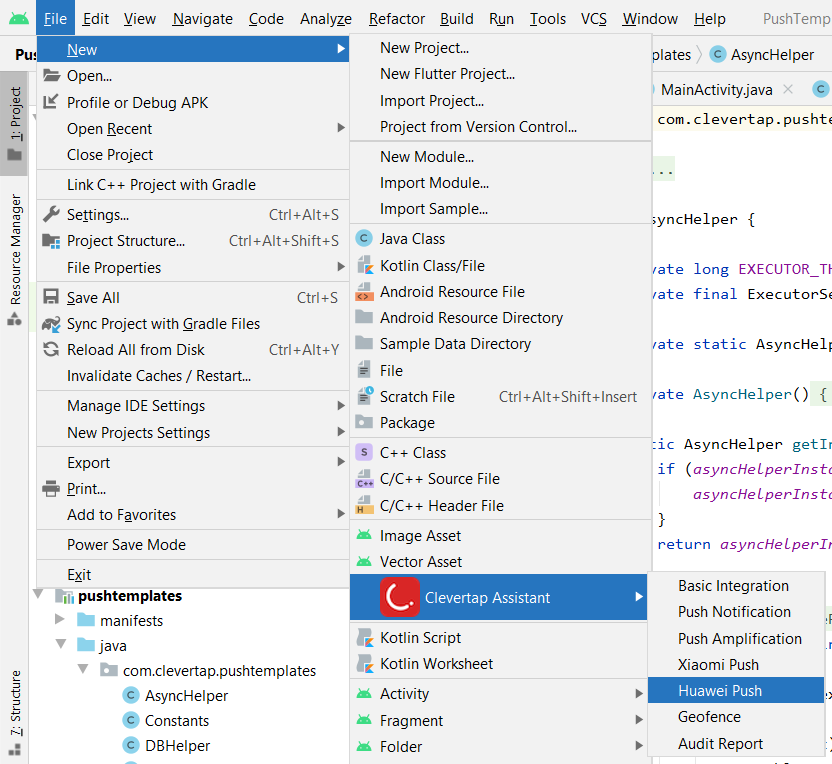
Task: Click the Reload All from Disk icon
Action: [x=51, y=349]
